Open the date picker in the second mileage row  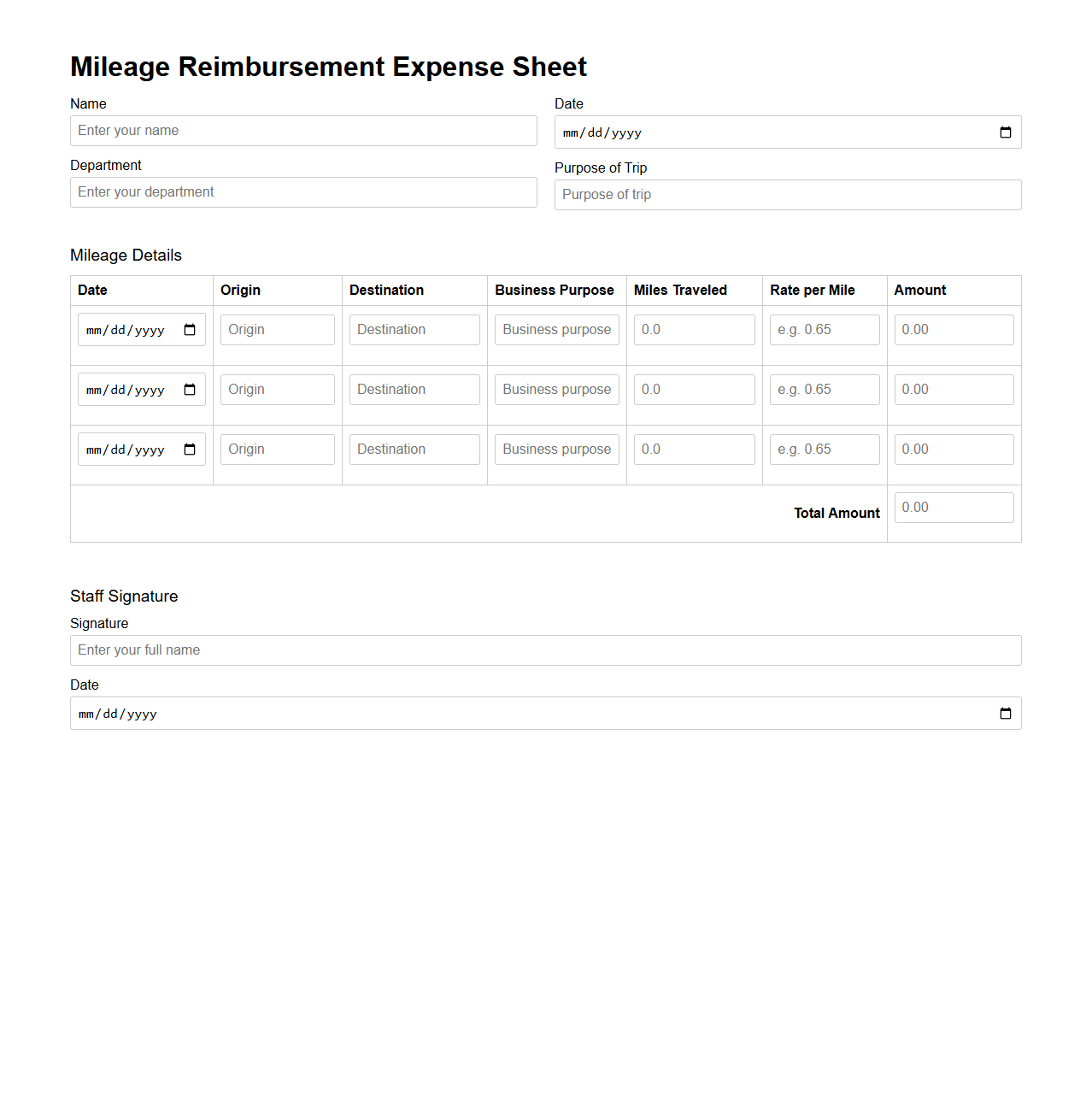click(x=190, y=389)
